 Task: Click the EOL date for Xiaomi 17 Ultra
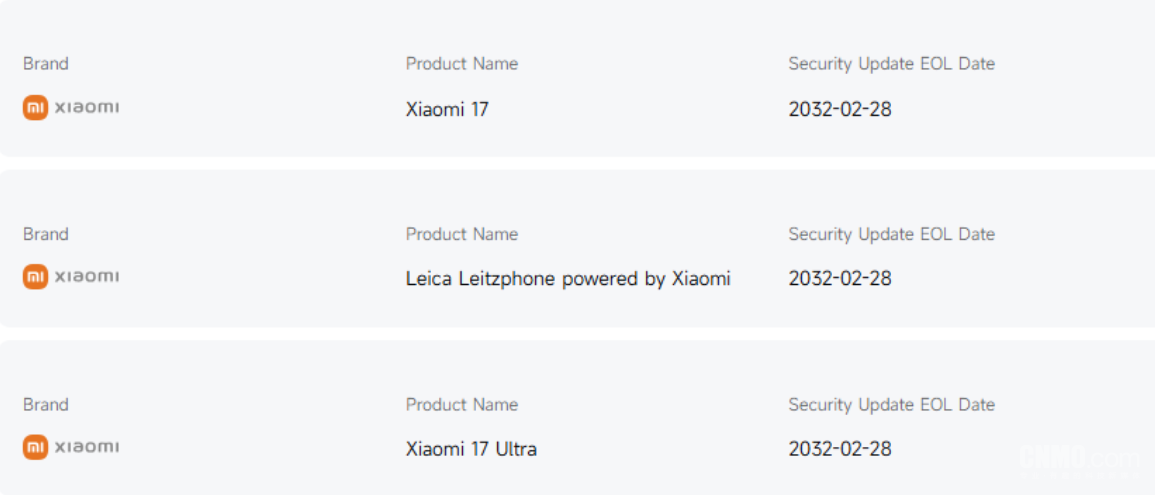point(839,449)
